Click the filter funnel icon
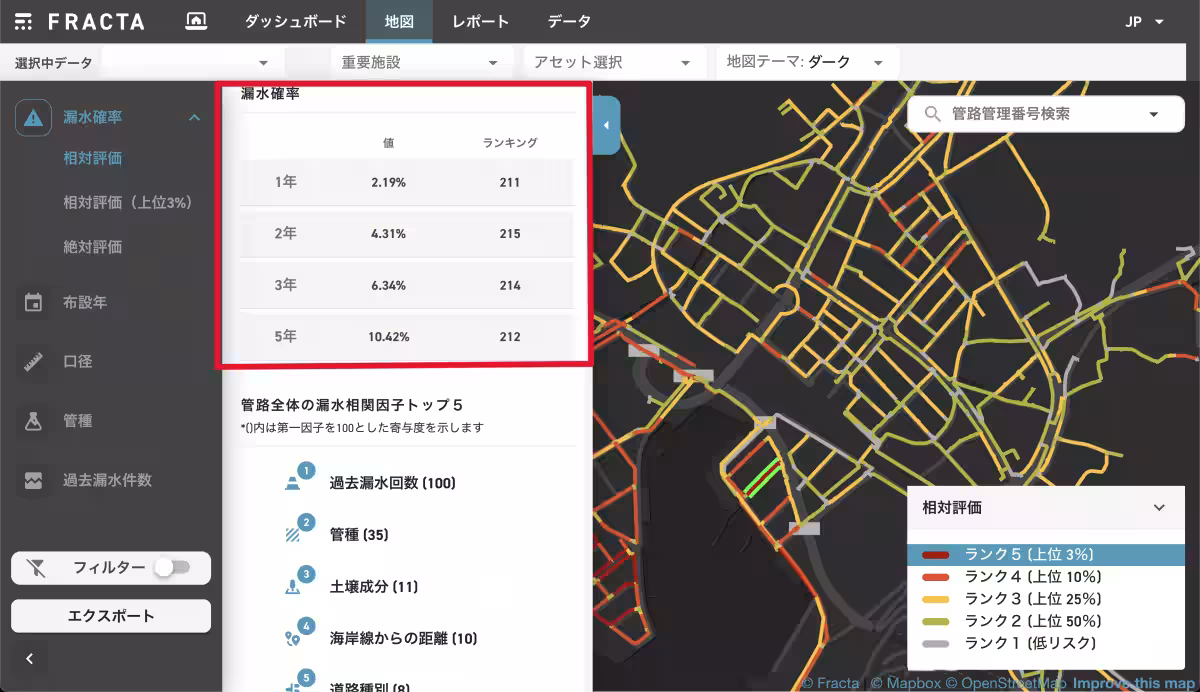Viewport: 1200px width, 692px height. tap(36, 568)
